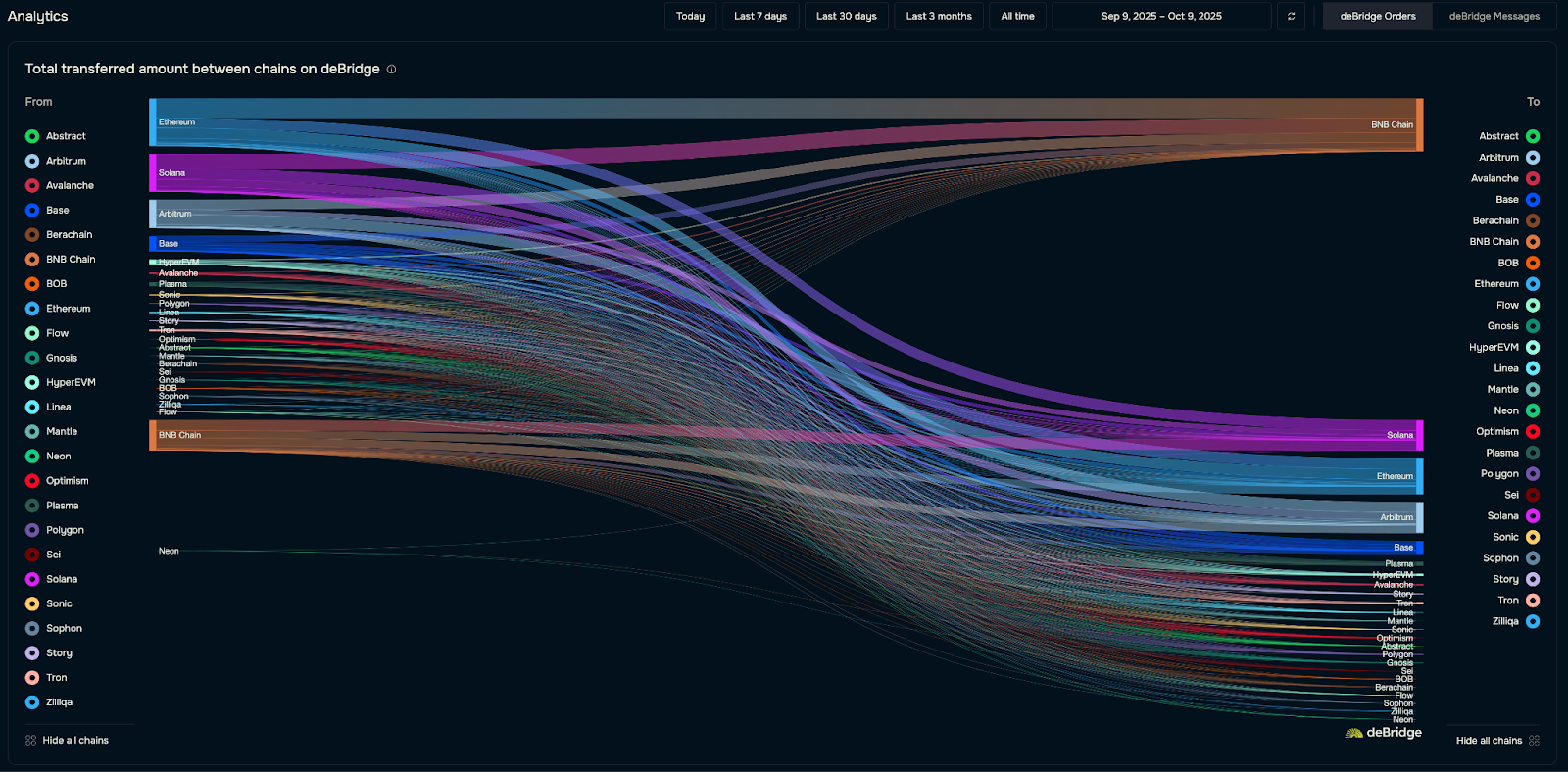The width and height of the screenshot is (1568, 772).
Task: Toggle Arbitrum in the To list
Action: [1498, 158]
